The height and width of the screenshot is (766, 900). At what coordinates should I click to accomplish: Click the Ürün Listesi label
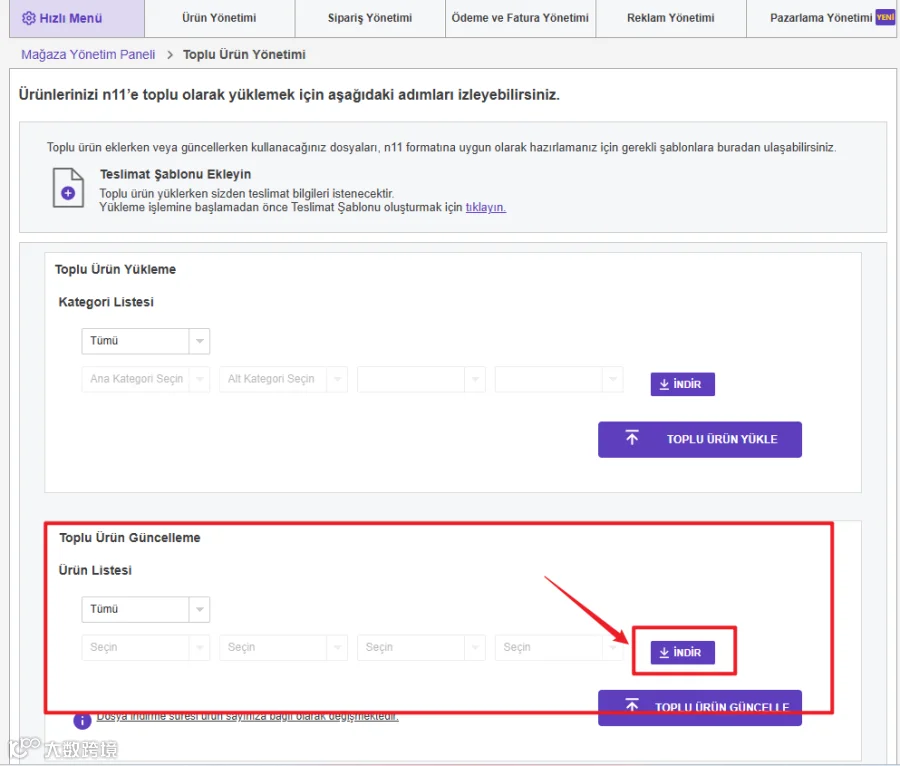95,570
